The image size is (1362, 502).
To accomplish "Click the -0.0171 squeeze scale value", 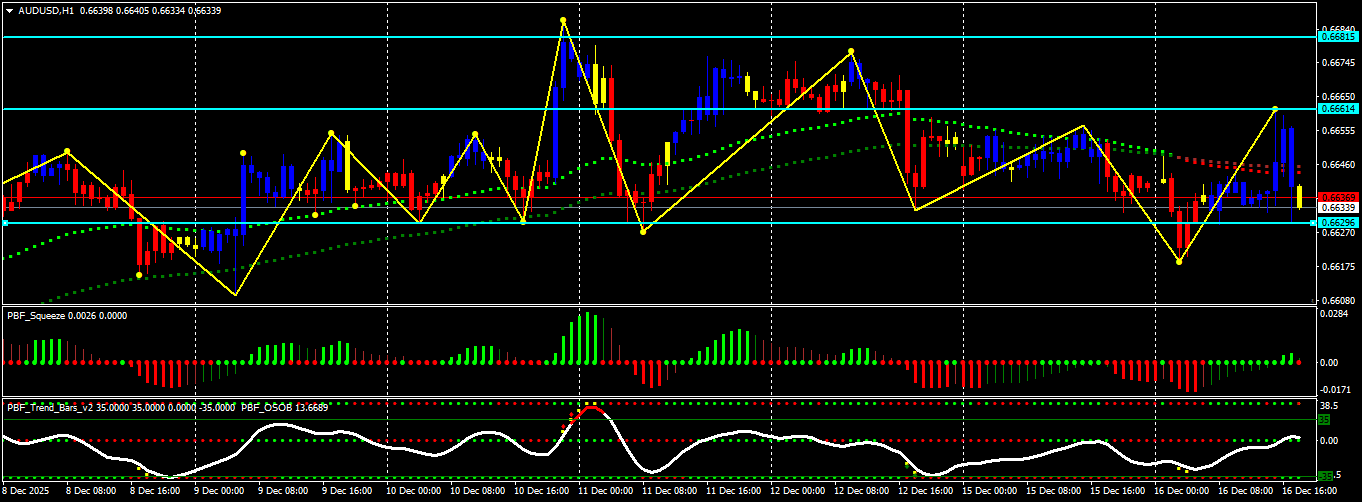I will [x=1337, y=391].
